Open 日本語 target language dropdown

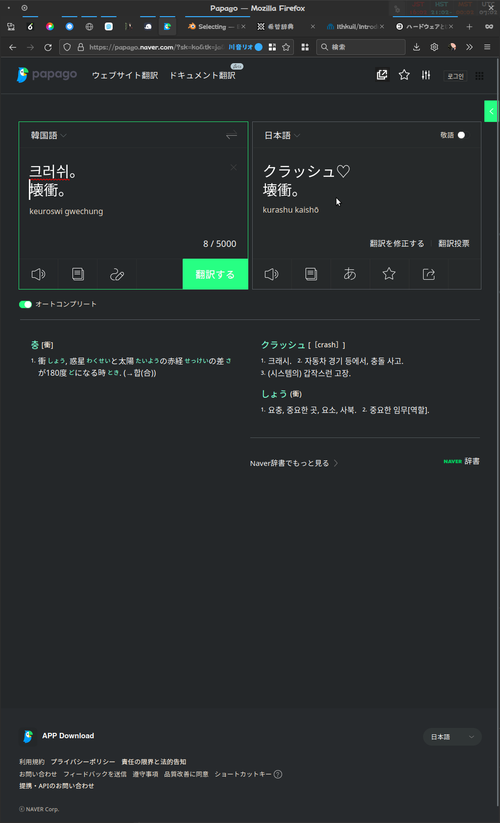pyautogui.click(x=282, y=135)
